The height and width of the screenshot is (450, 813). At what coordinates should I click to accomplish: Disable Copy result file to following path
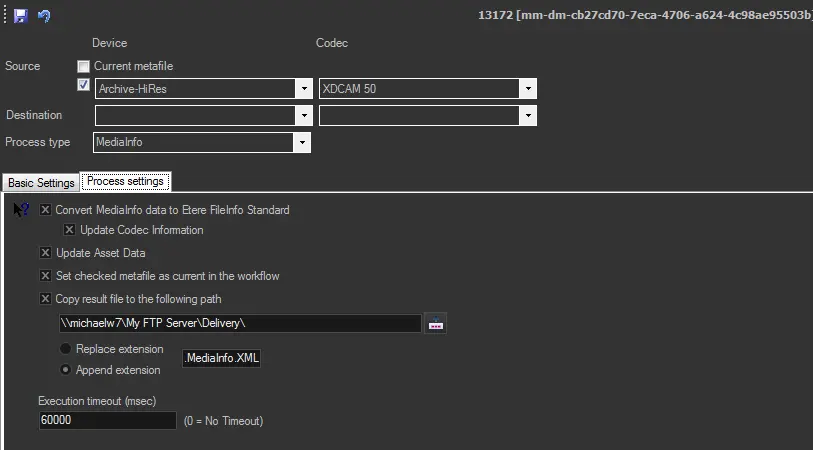(45, 298)
